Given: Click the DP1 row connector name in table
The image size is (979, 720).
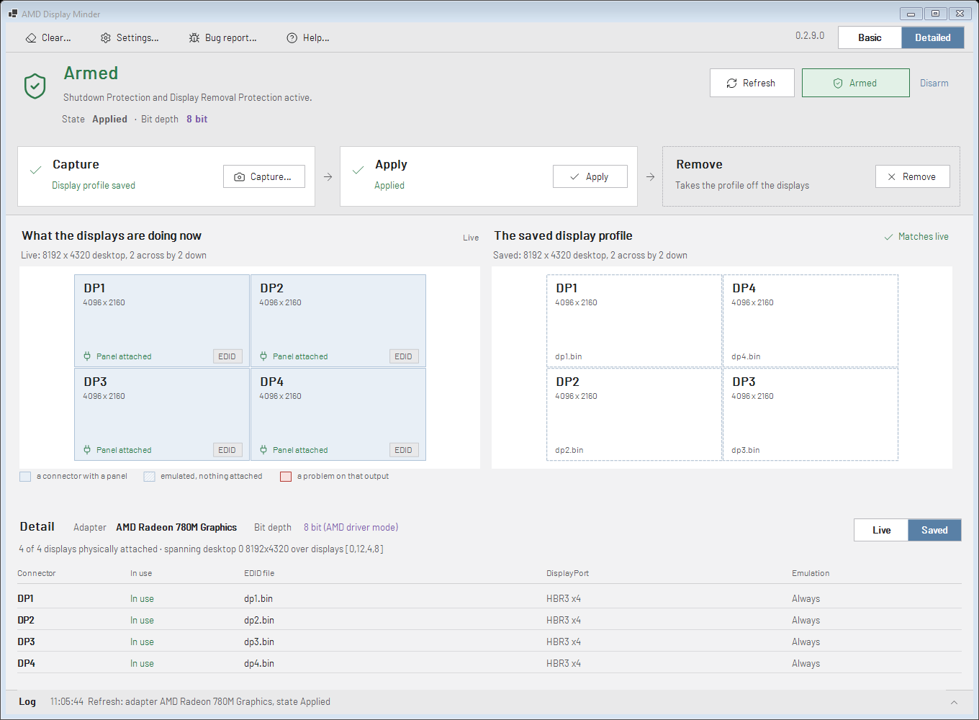Looking at the screenshot, I should point(26,599).
